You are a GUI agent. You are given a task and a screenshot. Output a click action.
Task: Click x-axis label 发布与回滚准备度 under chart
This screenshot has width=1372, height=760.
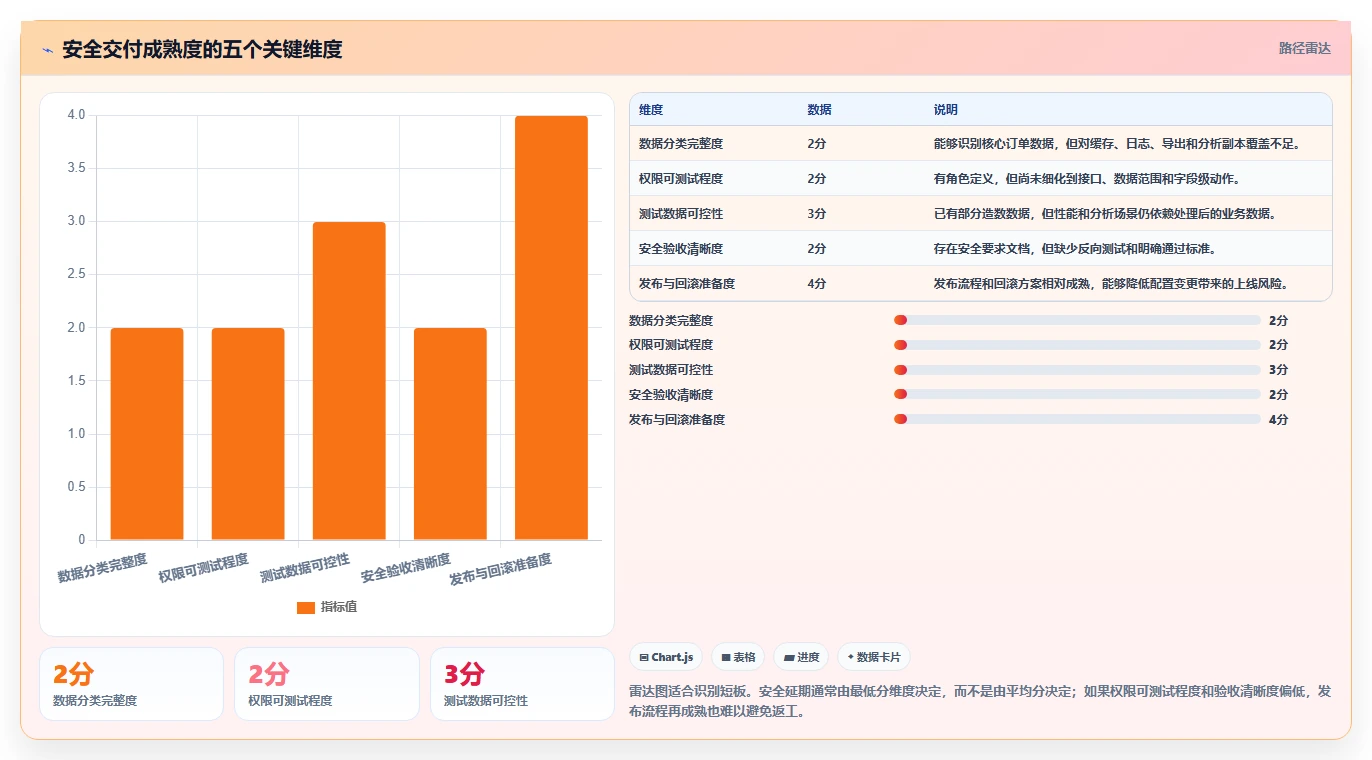click(500, 570)
